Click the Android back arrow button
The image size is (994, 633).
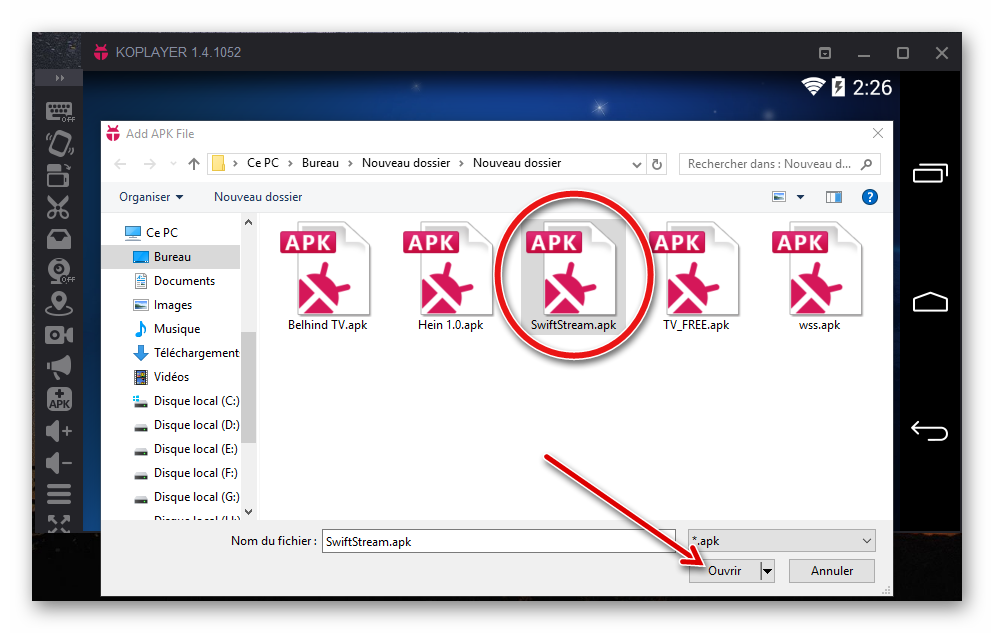[x=929, y=430]
